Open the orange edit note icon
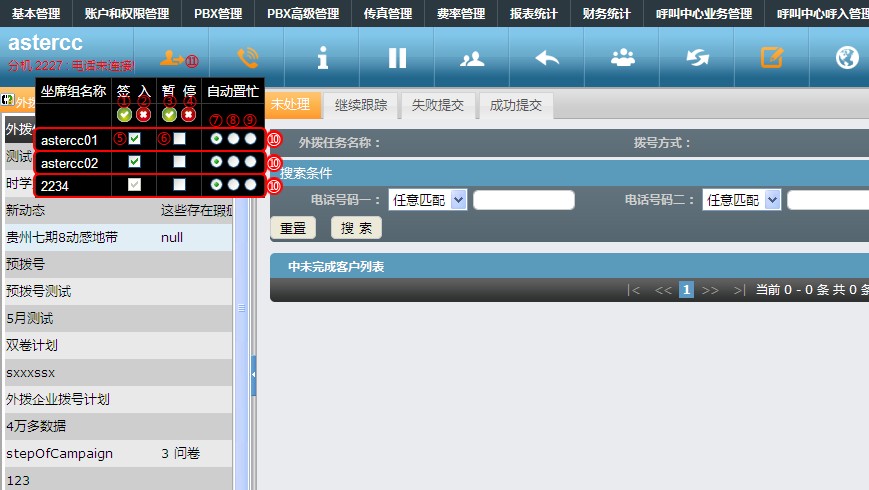This screenshot has width=869, height=490. click(772, 58)
